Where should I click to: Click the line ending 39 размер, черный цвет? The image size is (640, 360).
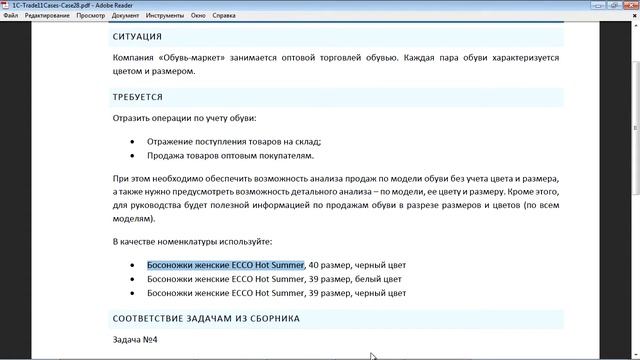[x=276, y=293]
